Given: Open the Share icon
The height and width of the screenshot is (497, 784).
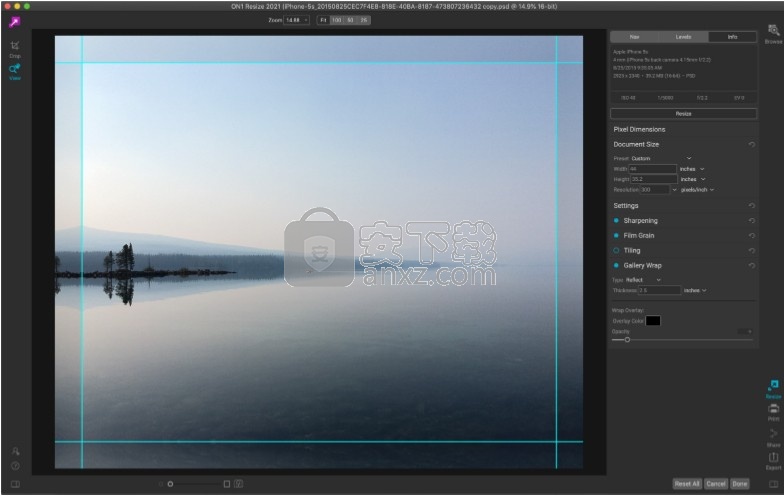Looking at the screenshot, I should [773, 436].
